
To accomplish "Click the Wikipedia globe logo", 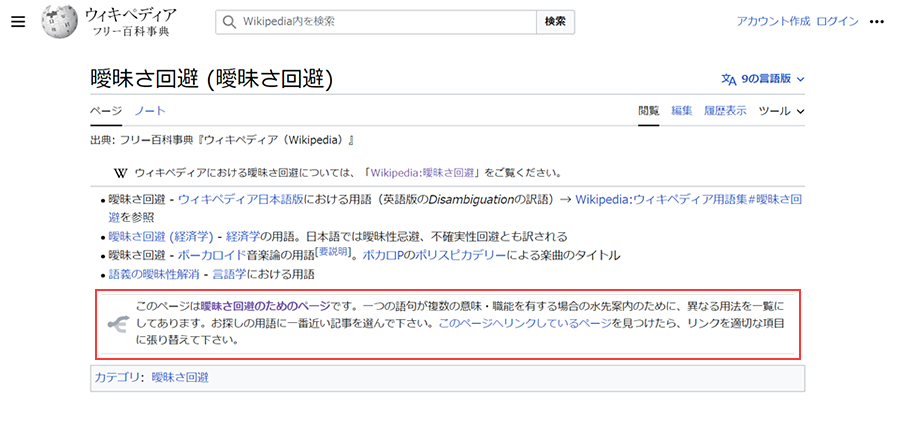I will pos(59,22).
